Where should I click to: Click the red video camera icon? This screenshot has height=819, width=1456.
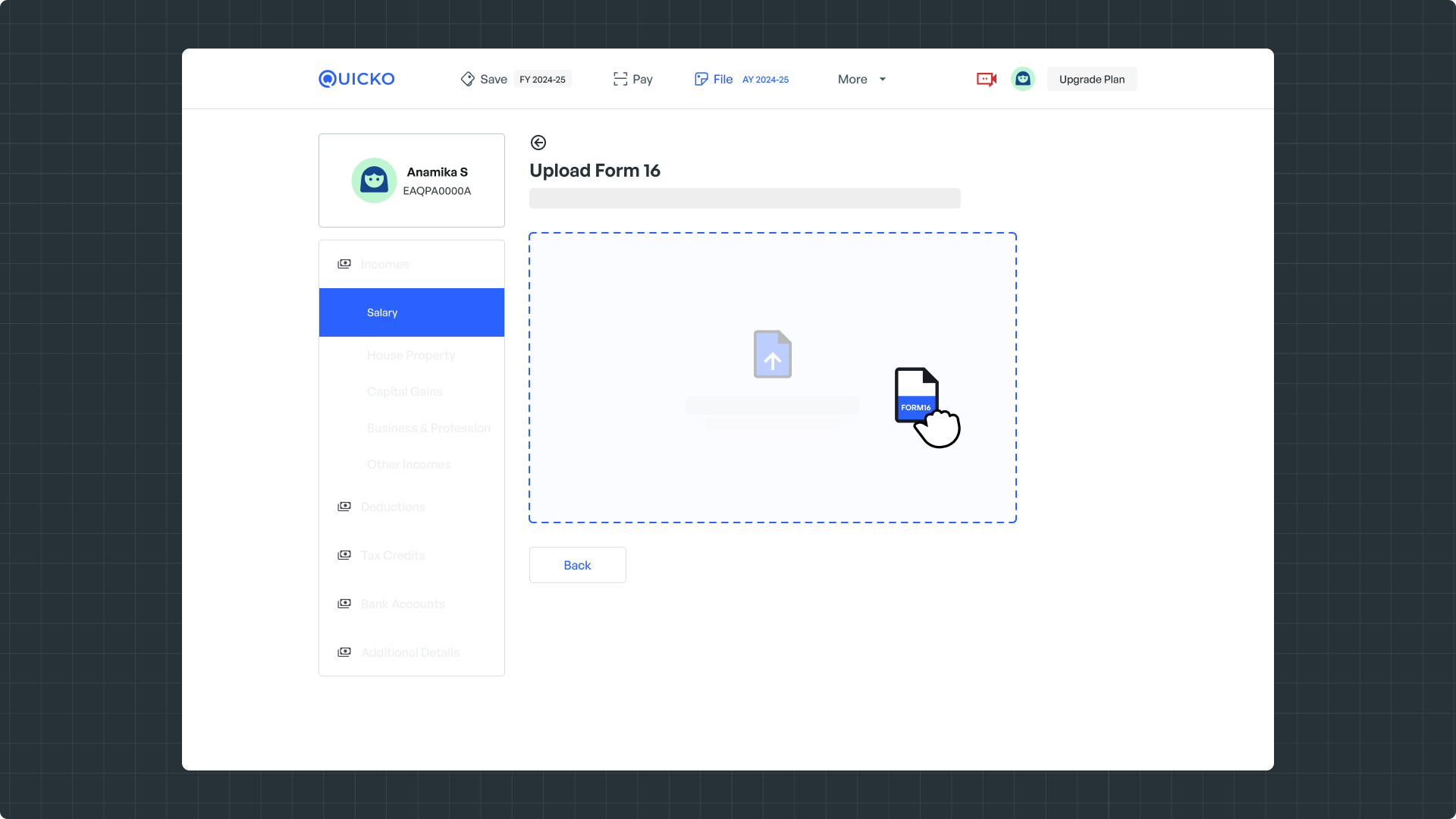[986, 79]
